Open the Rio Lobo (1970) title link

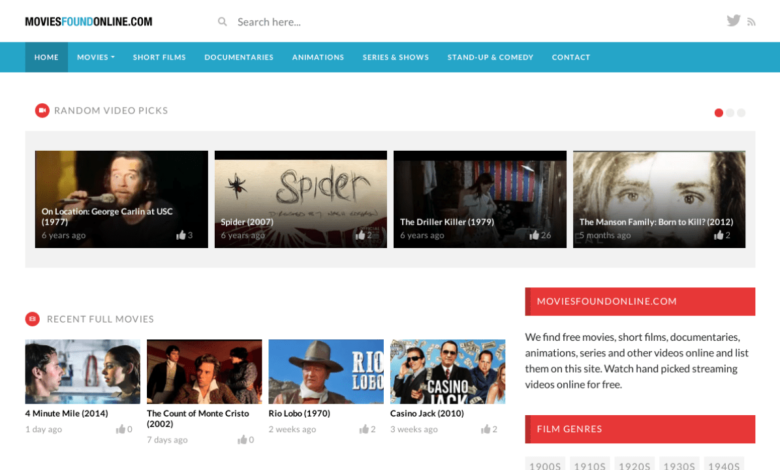(299, 413)
